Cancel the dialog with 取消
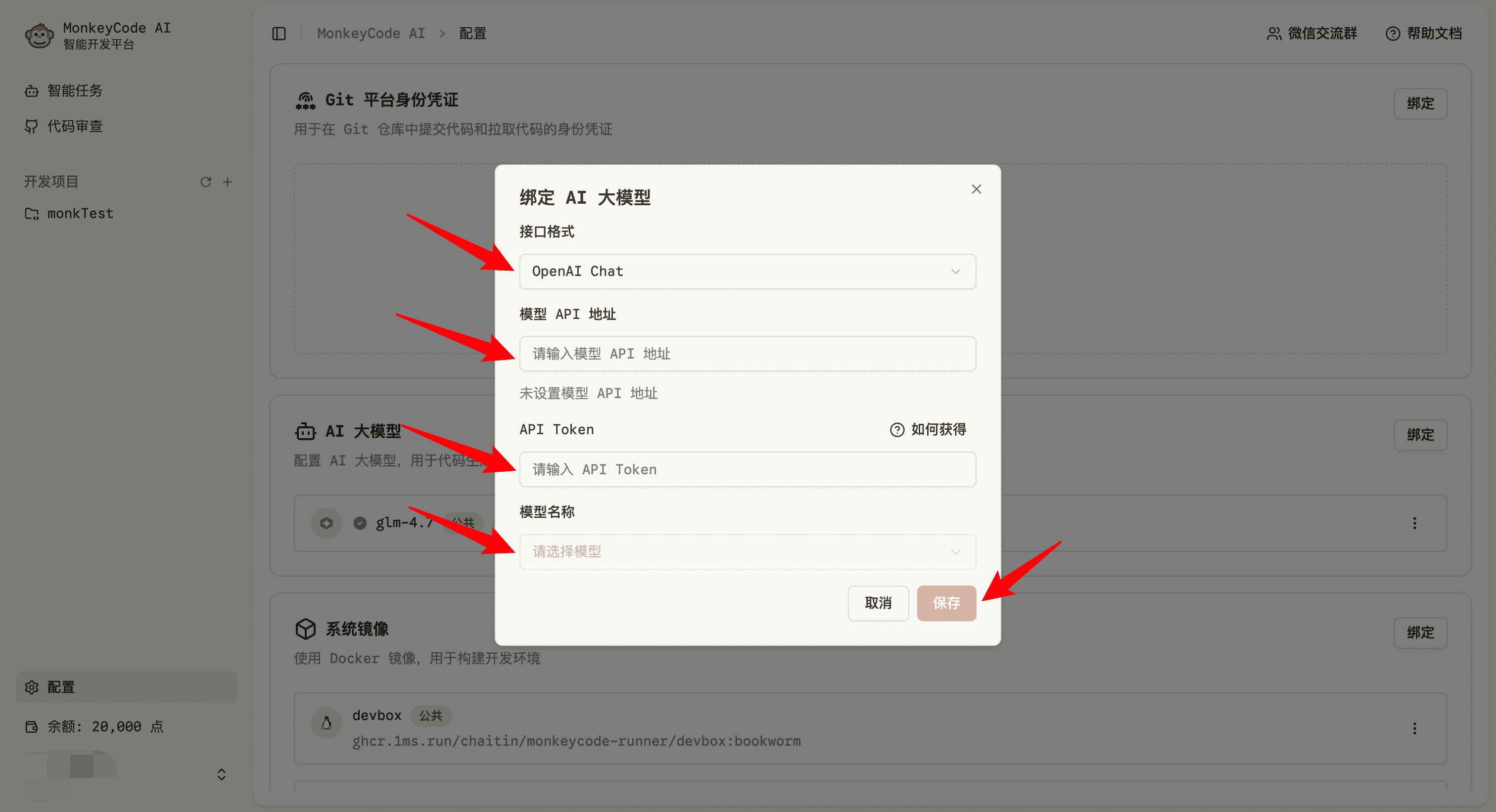This screenshot has width=1496, height=812. pyautogui.click(x=878, y=603)
